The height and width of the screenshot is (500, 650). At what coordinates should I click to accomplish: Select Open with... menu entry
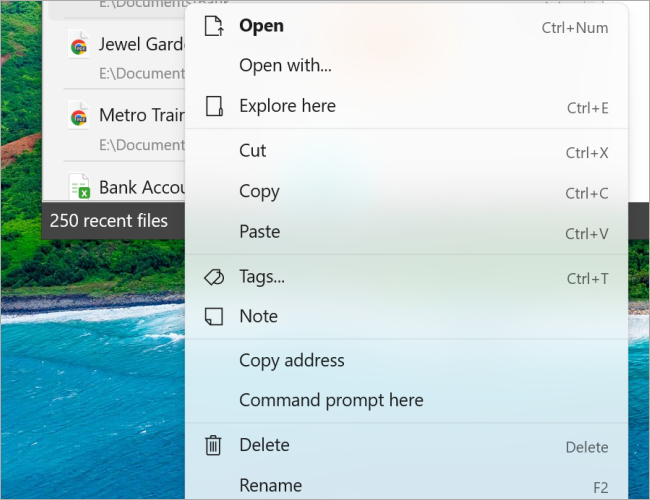[x=406, y=66]
